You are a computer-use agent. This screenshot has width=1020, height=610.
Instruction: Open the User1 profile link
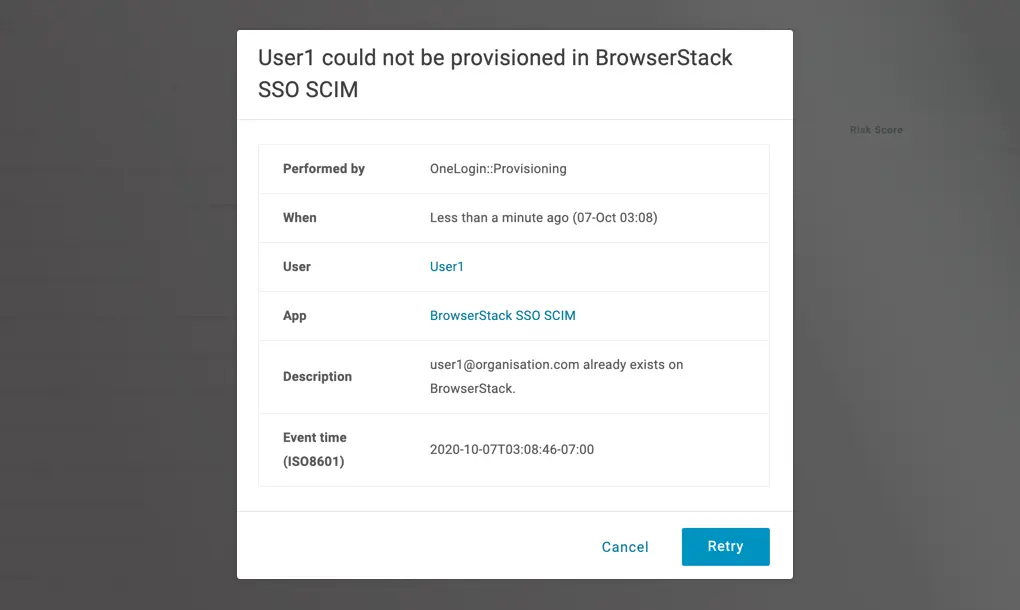point(447,267)
